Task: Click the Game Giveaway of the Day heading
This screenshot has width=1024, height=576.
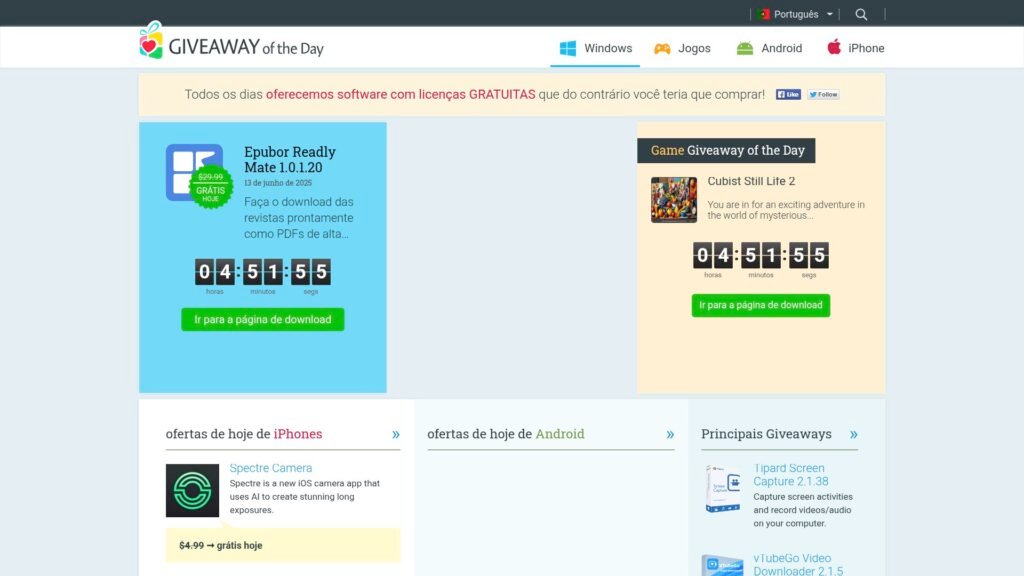Action: pos(726,150)
